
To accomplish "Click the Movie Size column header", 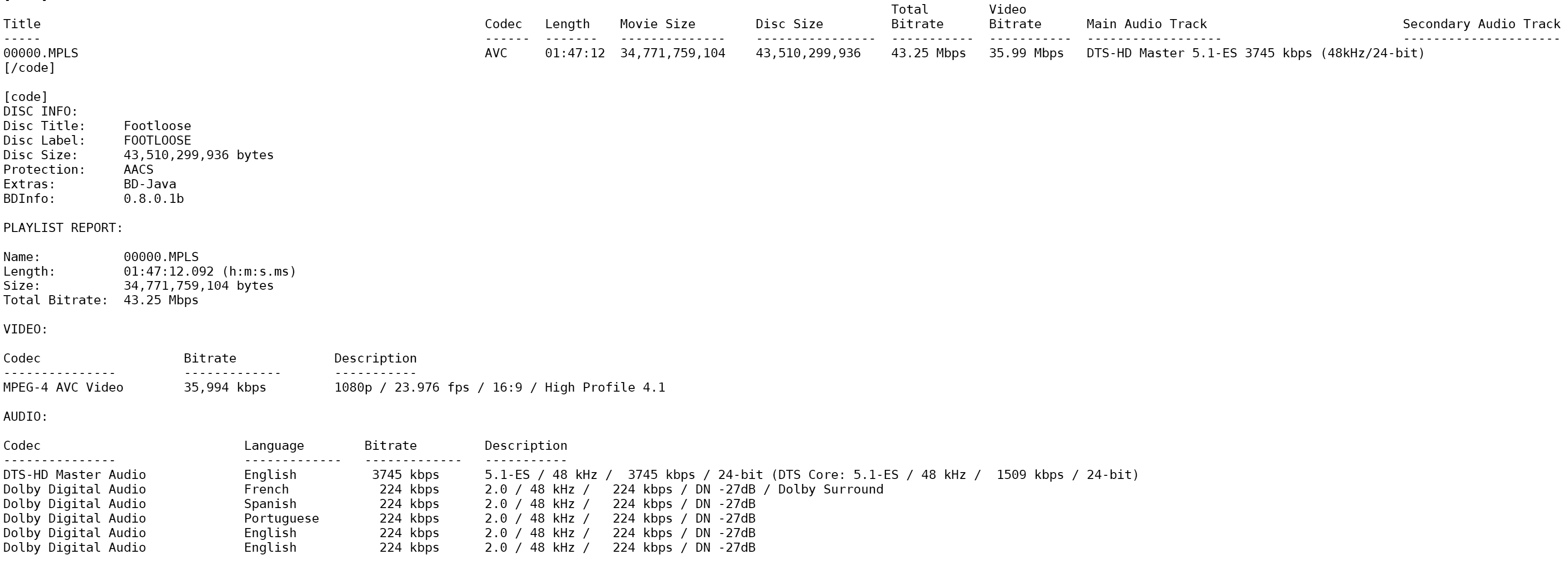I will (657, 25).
